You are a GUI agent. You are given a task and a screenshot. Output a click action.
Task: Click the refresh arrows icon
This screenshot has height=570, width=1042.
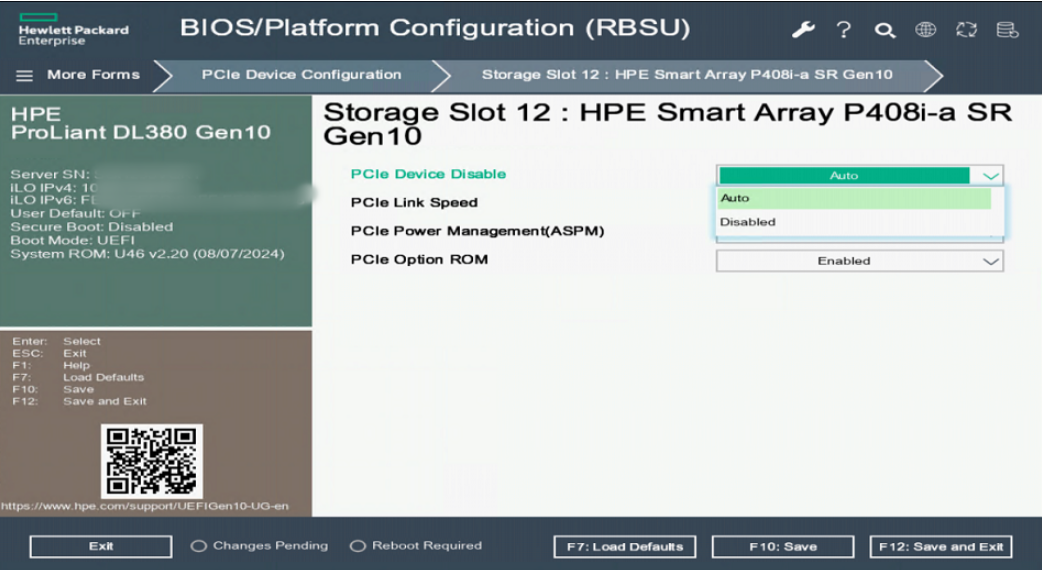tap(966, 30)
